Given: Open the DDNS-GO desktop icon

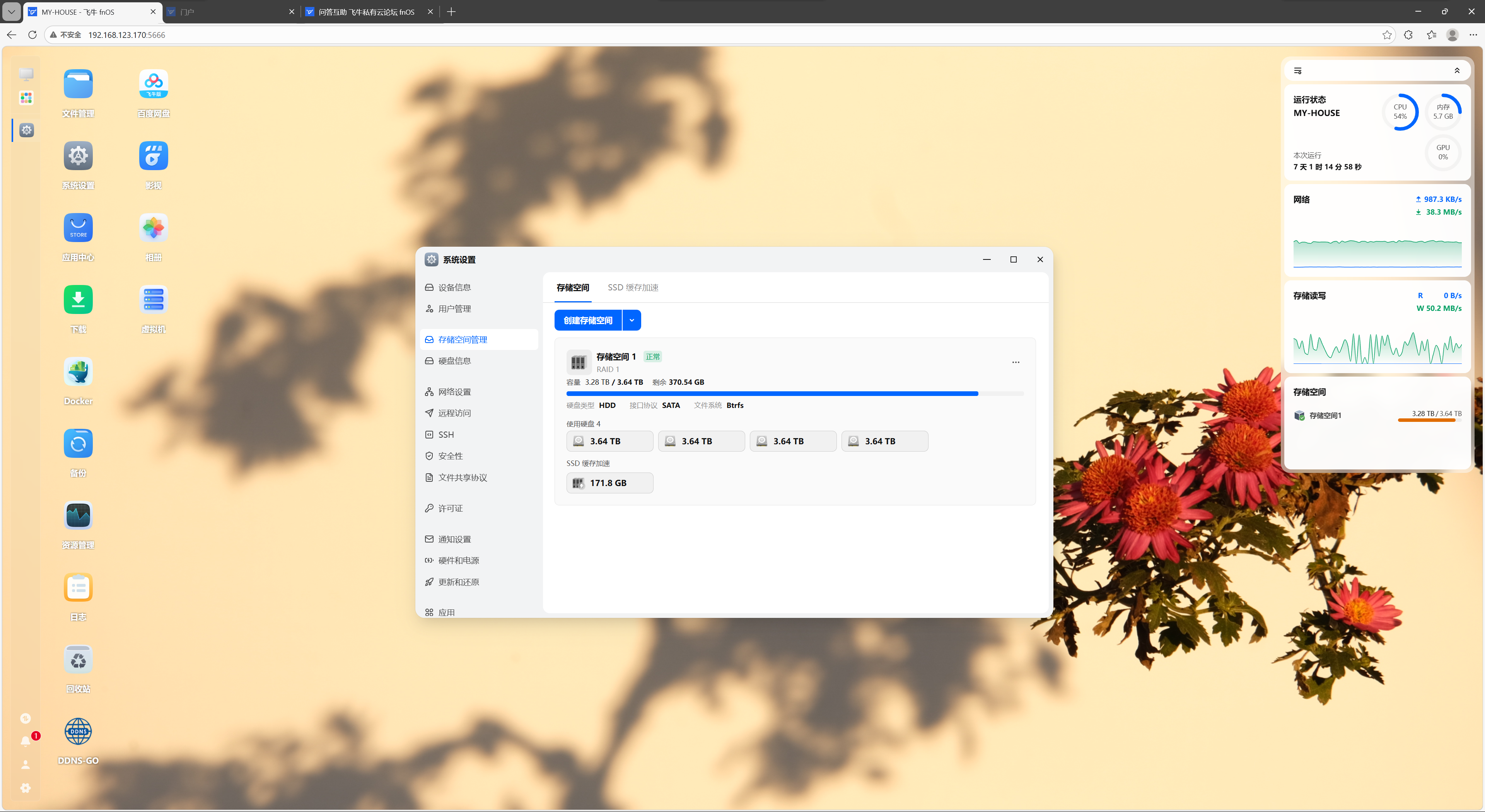Looking at the screenshot, I should coord(78,731).
